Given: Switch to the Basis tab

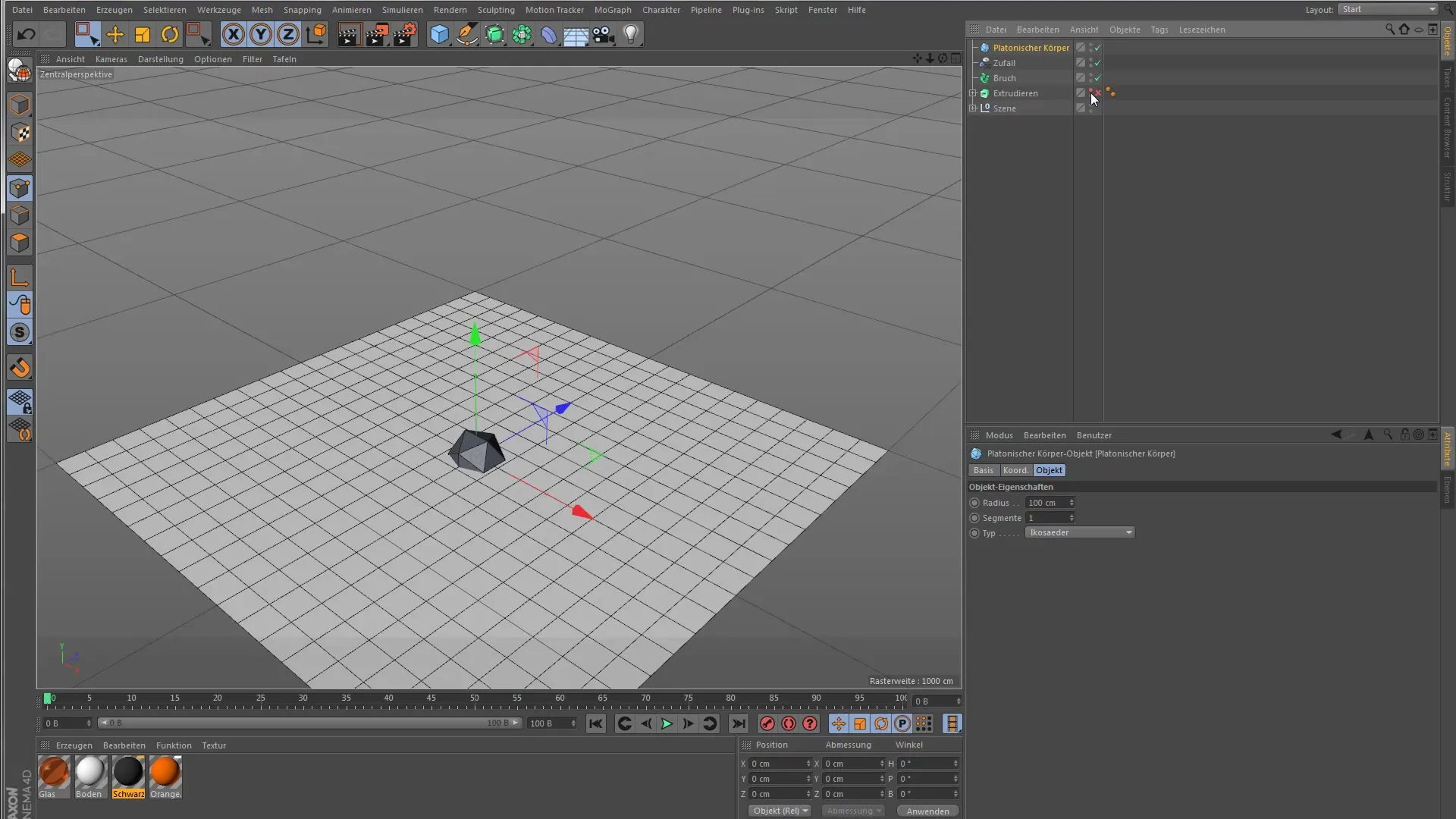Looking at the screenshot, I should pyautogui.click(x=984, y=470).
